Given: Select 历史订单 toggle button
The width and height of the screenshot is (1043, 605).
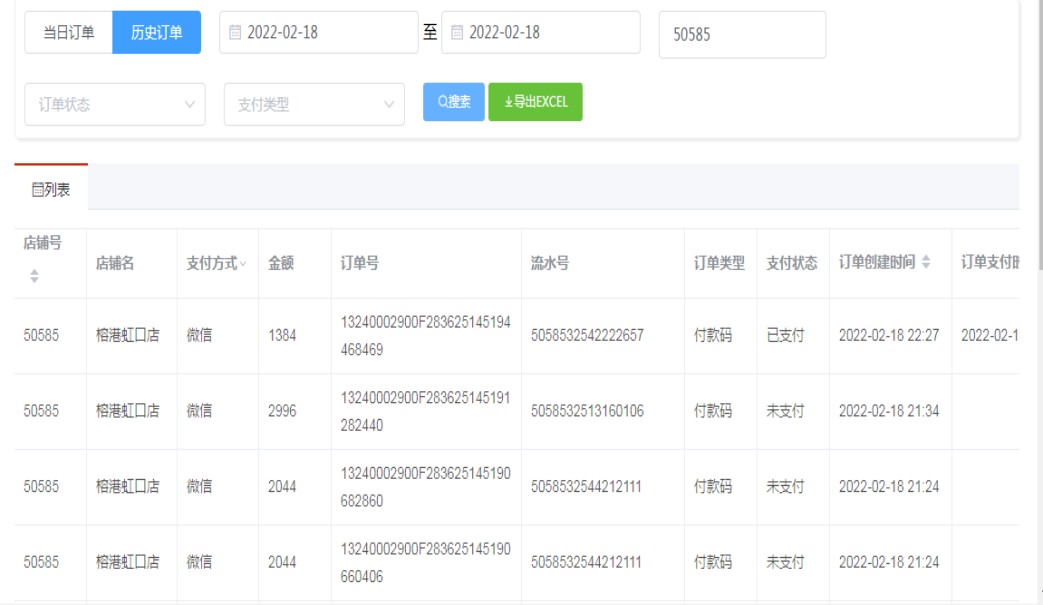Looking at the screenshot, I should click(156, 32).
